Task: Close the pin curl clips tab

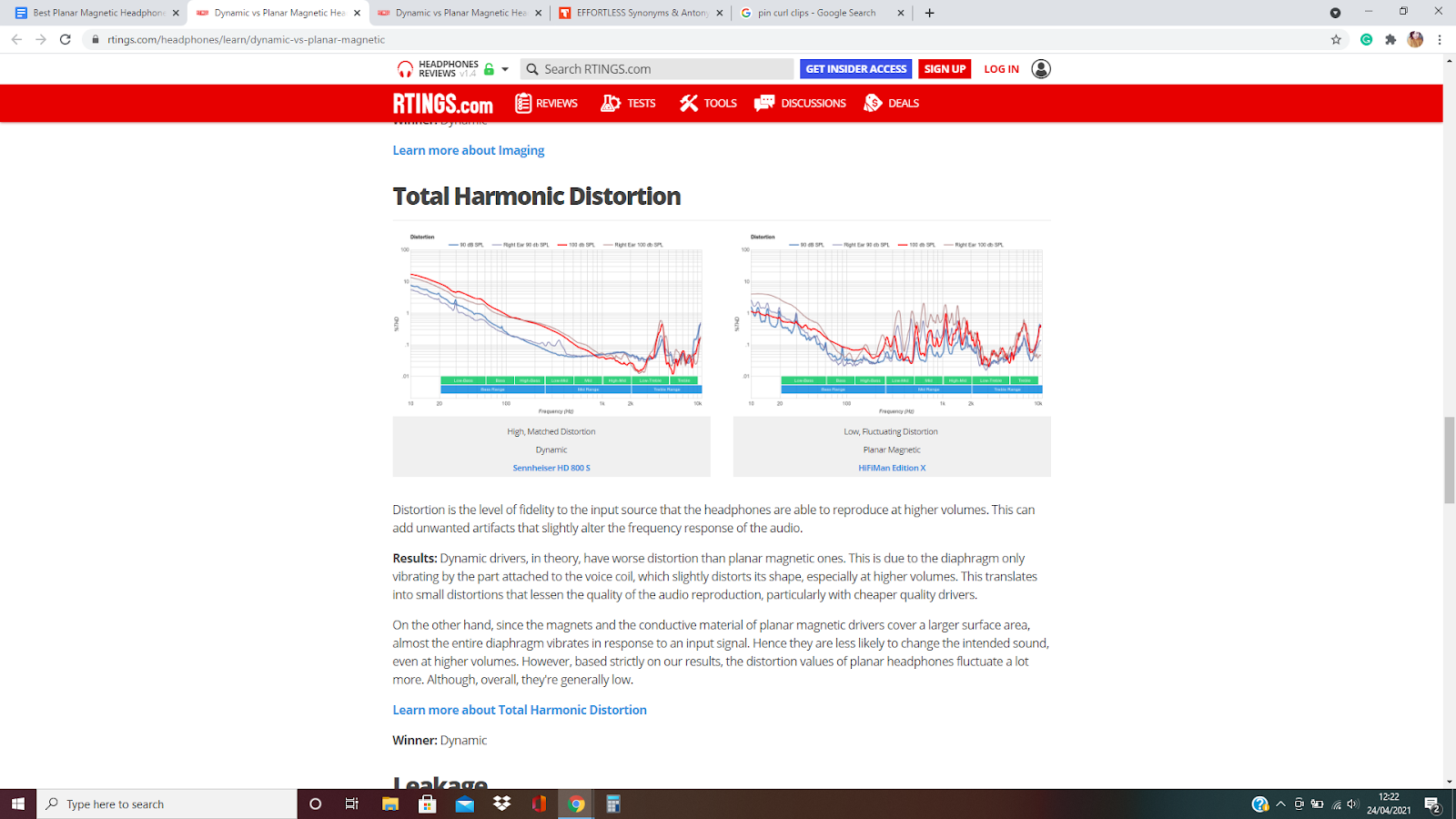Action: click(901, 13)
